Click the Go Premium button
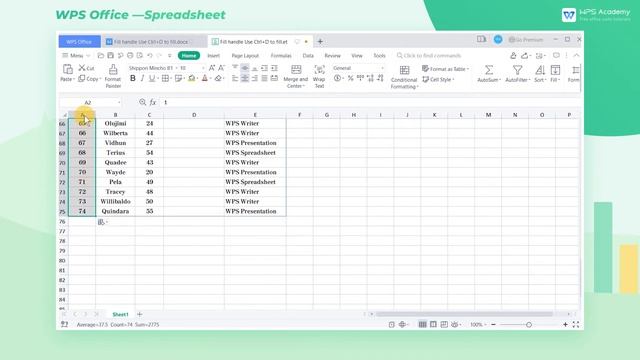The height and width of the screenshot is (360, 640). click(526, 40)
